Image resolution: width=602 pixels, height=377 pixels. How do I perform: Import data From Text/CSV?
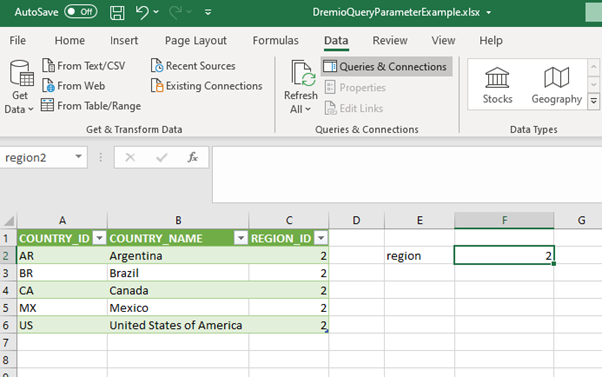[x=83, y=66]
